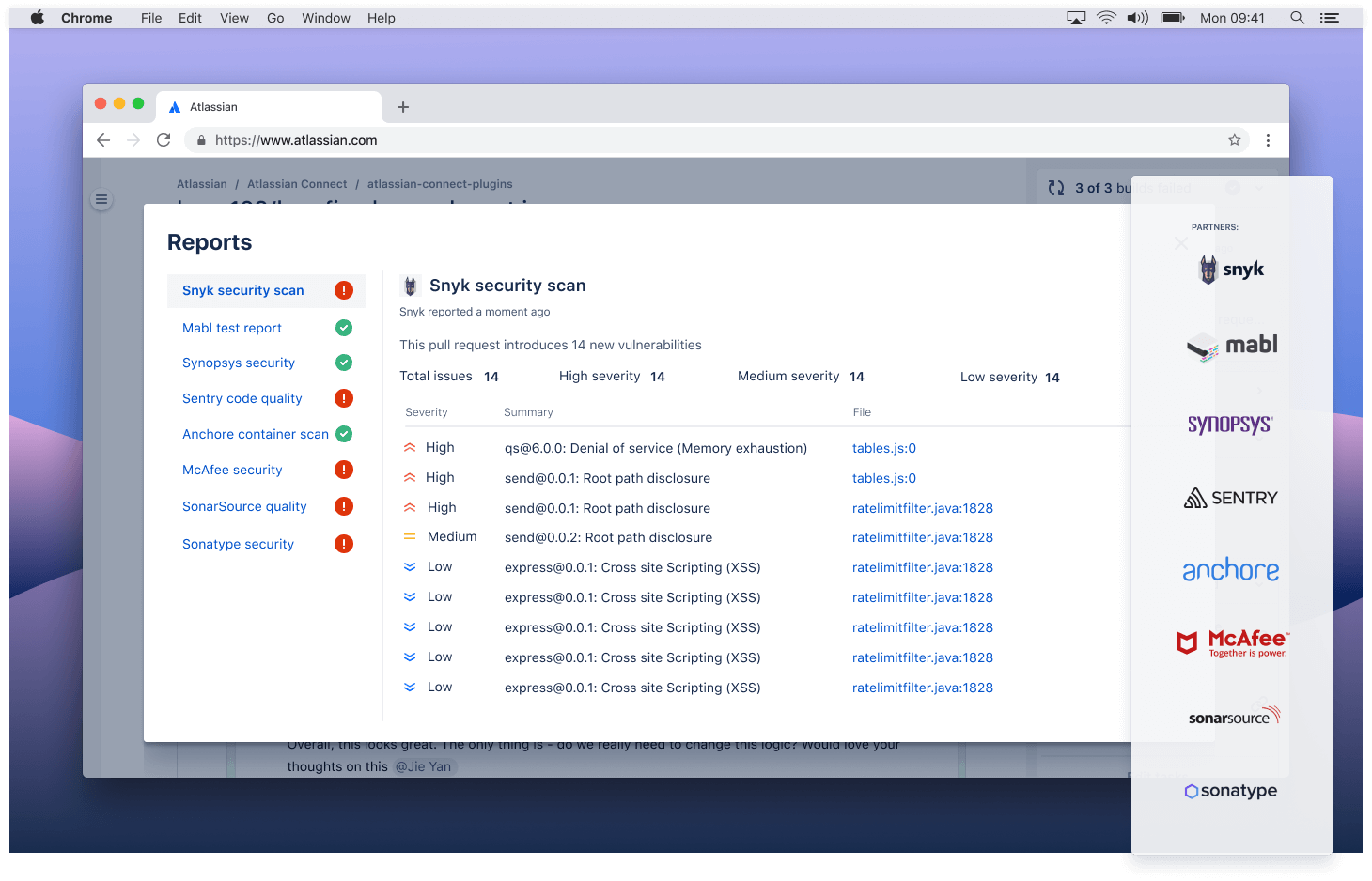This screenshot has width=1372, height=881.
Task: Click the Anchore partner logo
Action: click(1231, 569)
